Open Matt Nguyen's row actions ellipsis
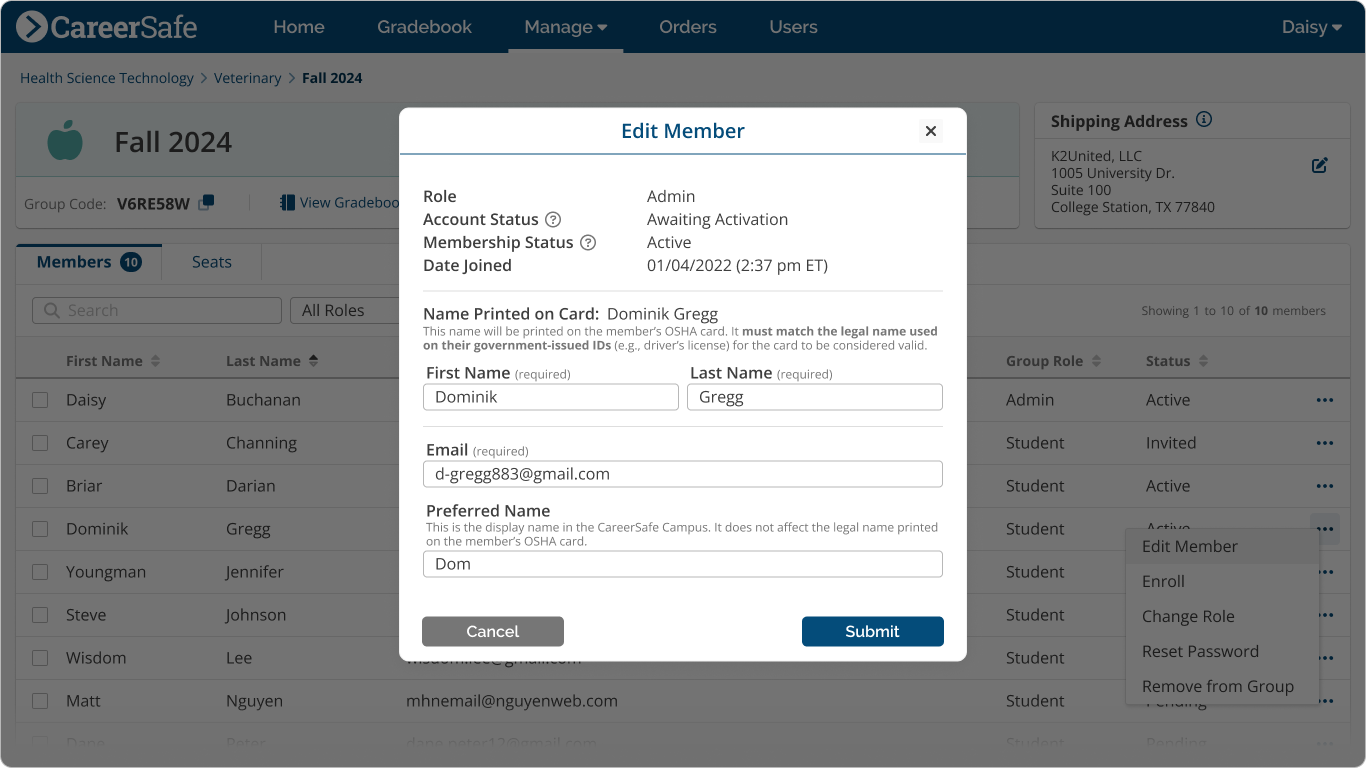The width and height of the screenshot is (1366, 768). (1325, 701)
